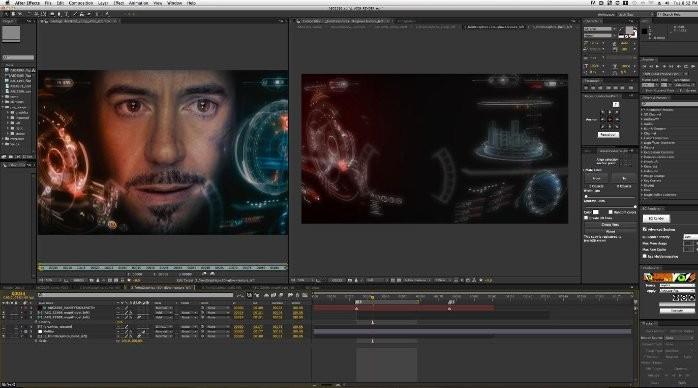
Task: Click the fill color swatch in Character panel
Action: [629, 30]
